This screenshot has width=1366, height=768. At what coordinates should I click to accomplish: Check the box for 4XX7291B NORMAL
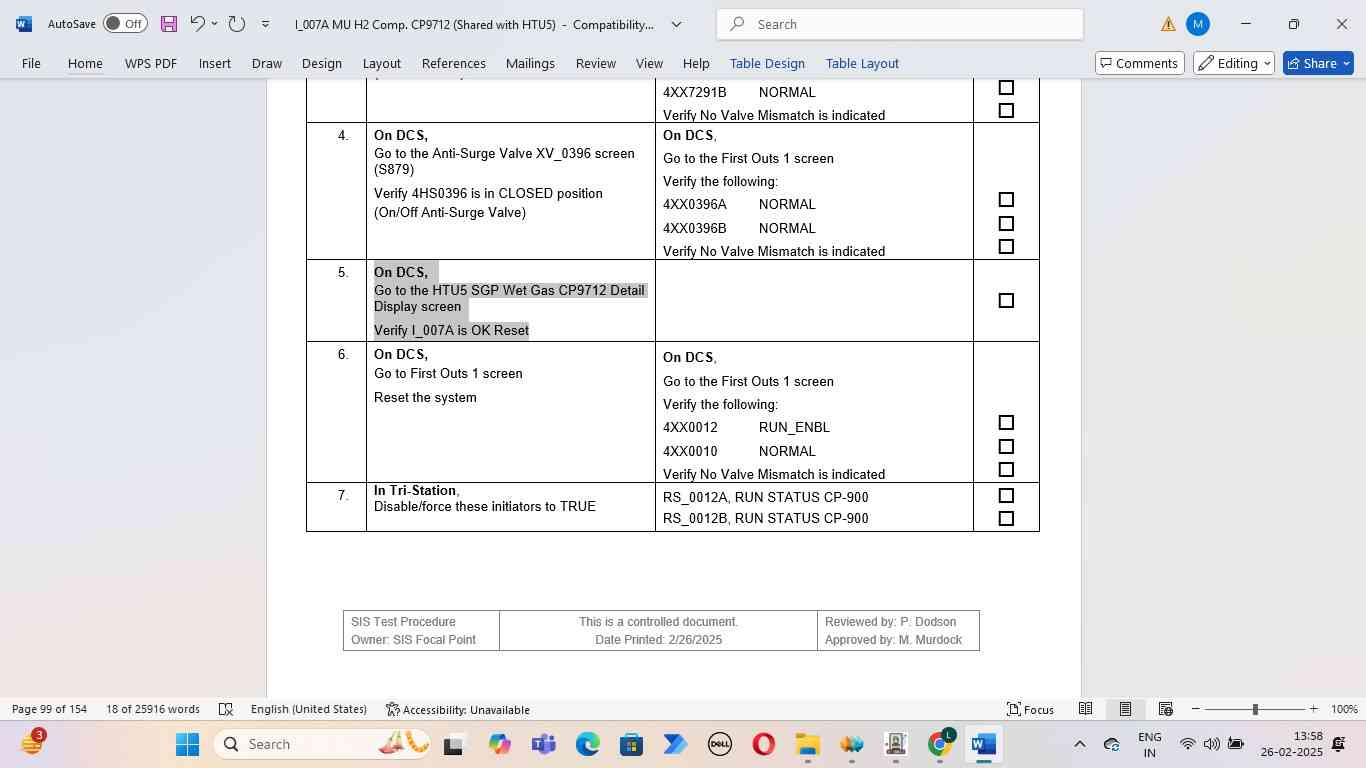[x=1006, y=88]
